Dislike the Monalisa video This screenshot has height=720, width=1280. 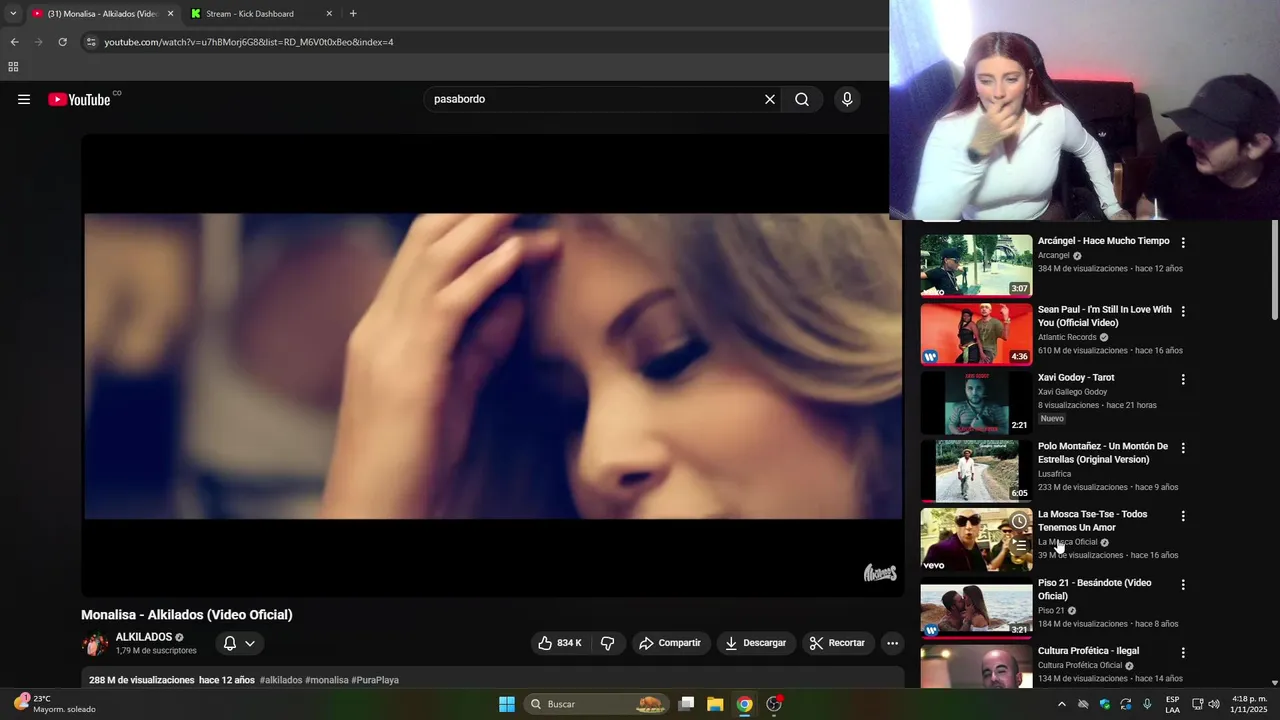607,643
